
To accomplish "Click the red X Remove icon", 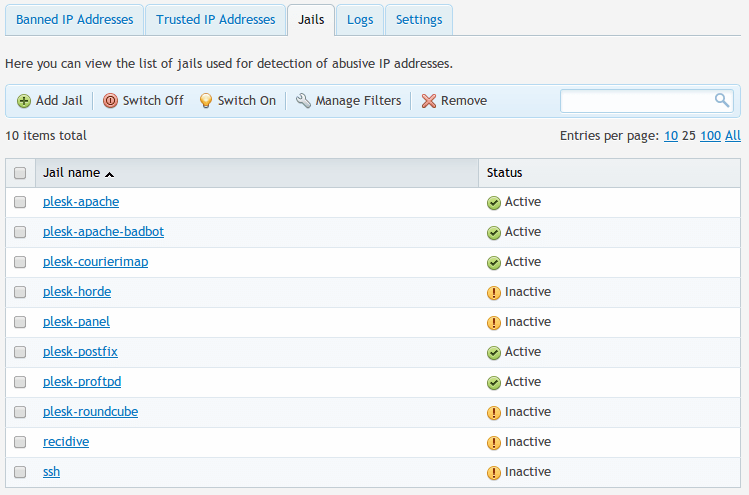I will (428, 101).
